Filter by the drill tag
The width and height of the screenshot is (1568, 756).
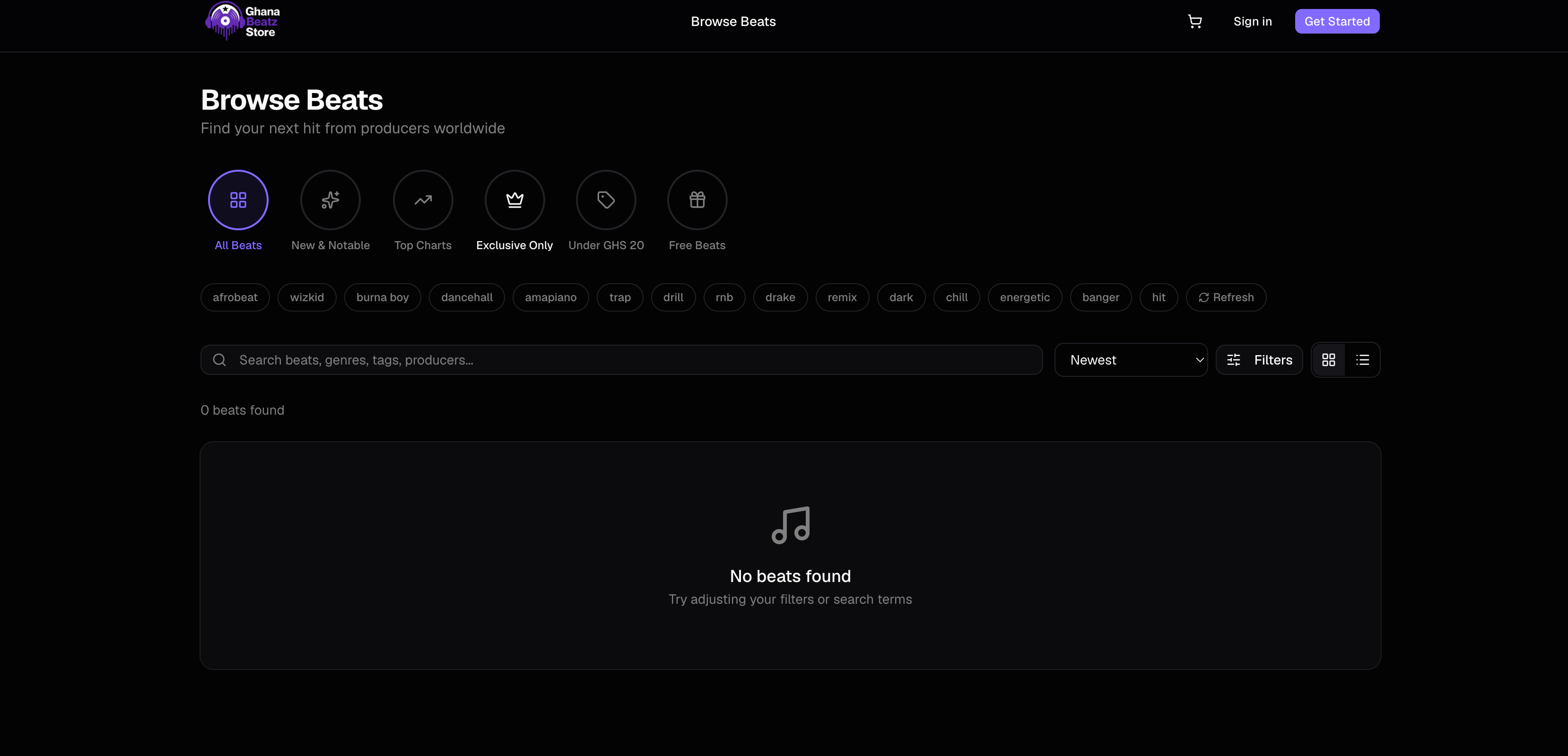pyautogui.click(x=673, y=297)
